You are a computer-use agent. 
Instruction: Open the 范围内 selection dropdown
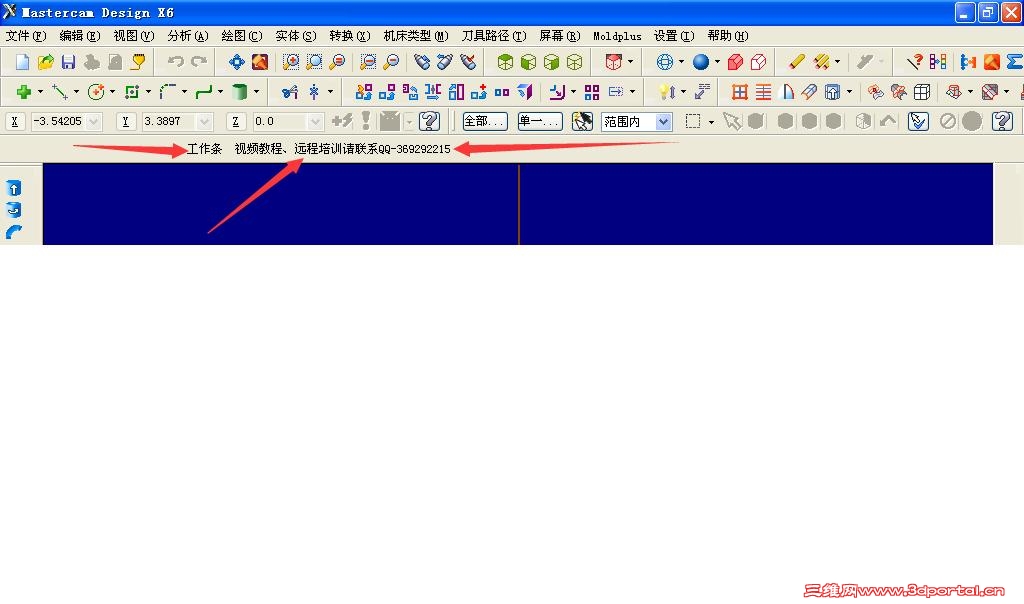(x=664, y=121)
